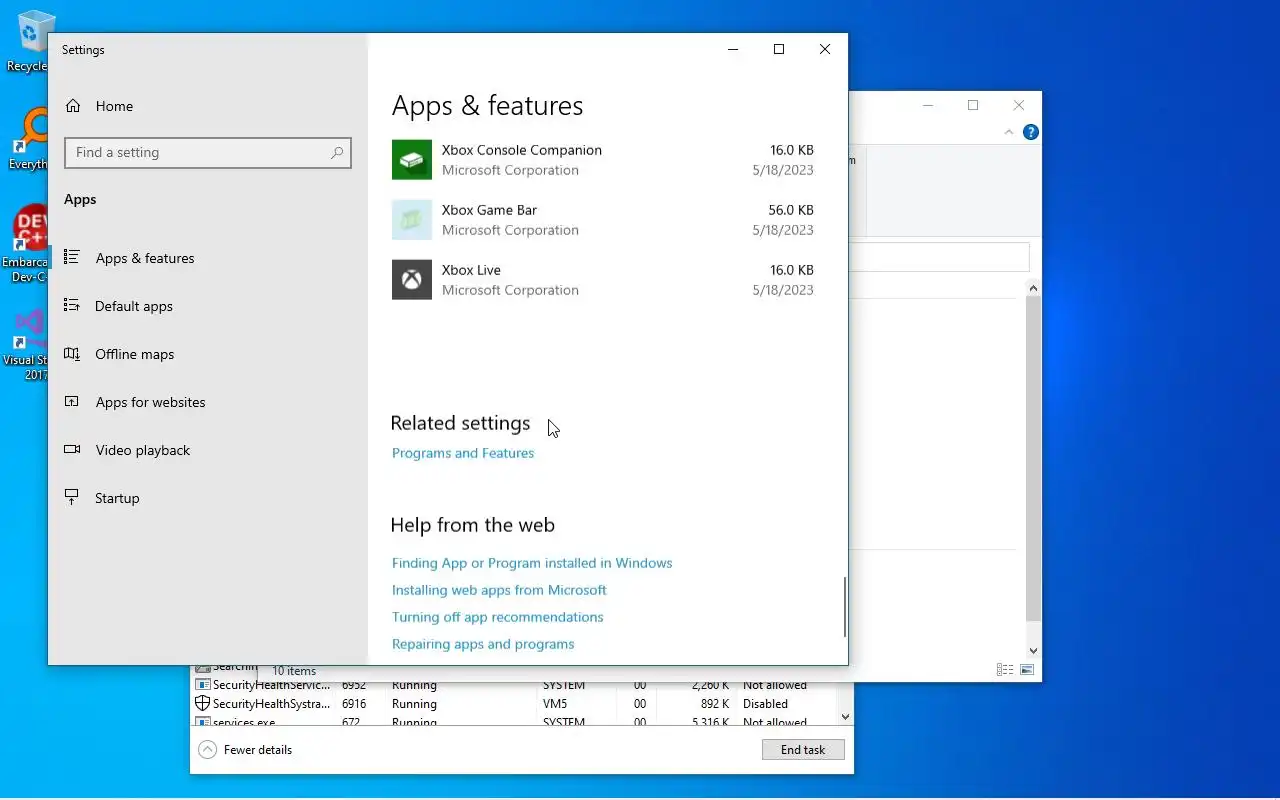Click the End task button

click(x=803, y=750)
